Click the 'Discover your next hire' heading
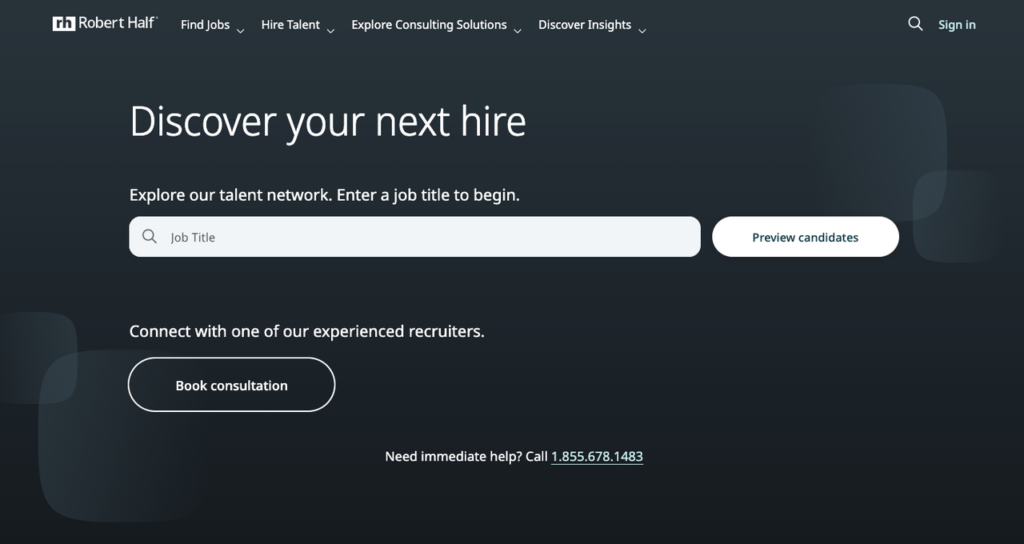The width and height of the screenshot is (1024, 544). pyautogui.click(x=328, y=121)
